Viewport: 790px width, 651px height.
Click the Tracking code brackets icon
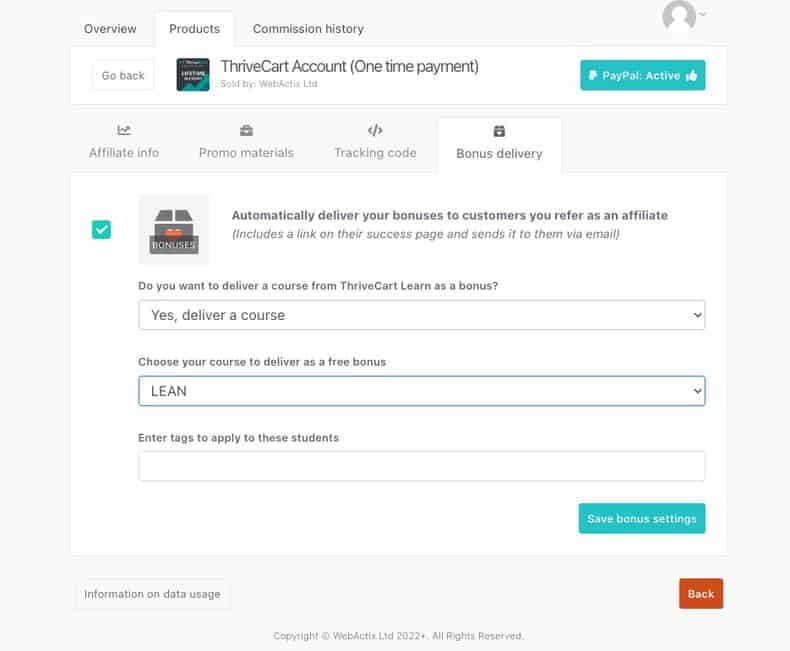(x=375, y=131)
